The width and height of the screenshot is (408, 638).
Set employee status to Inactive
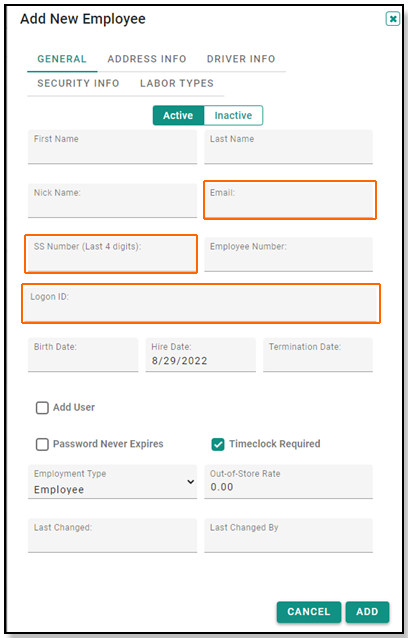click(x=233, y=116)
